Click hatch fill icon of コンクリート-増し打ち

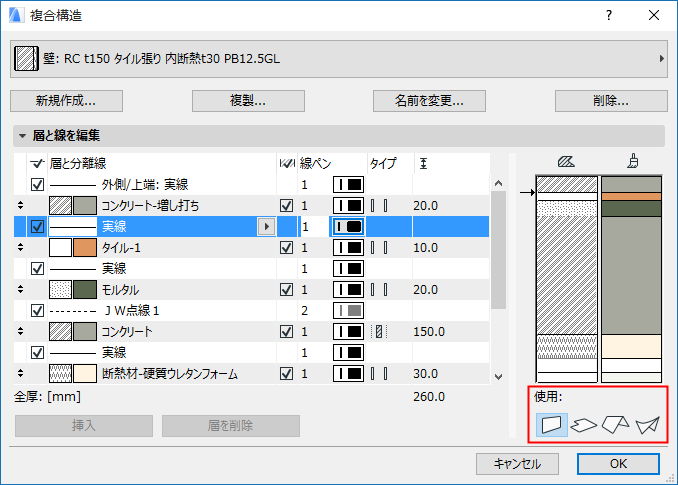61,206
